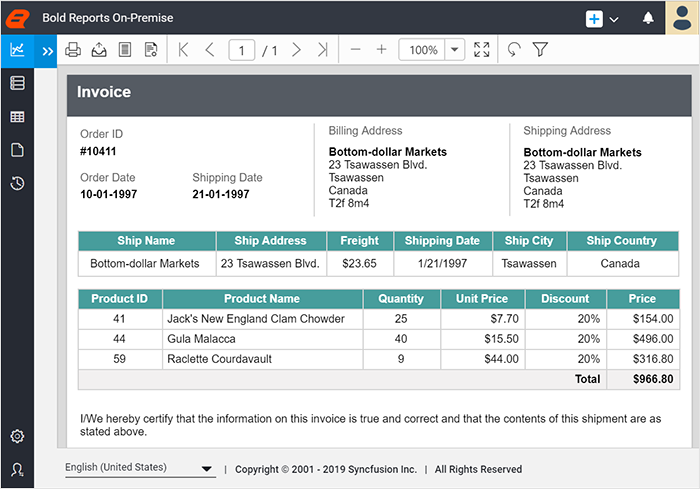This screenshot has height=489, width=700.
Task: Open the zoom level dropdown arrow
Action: 454,50
